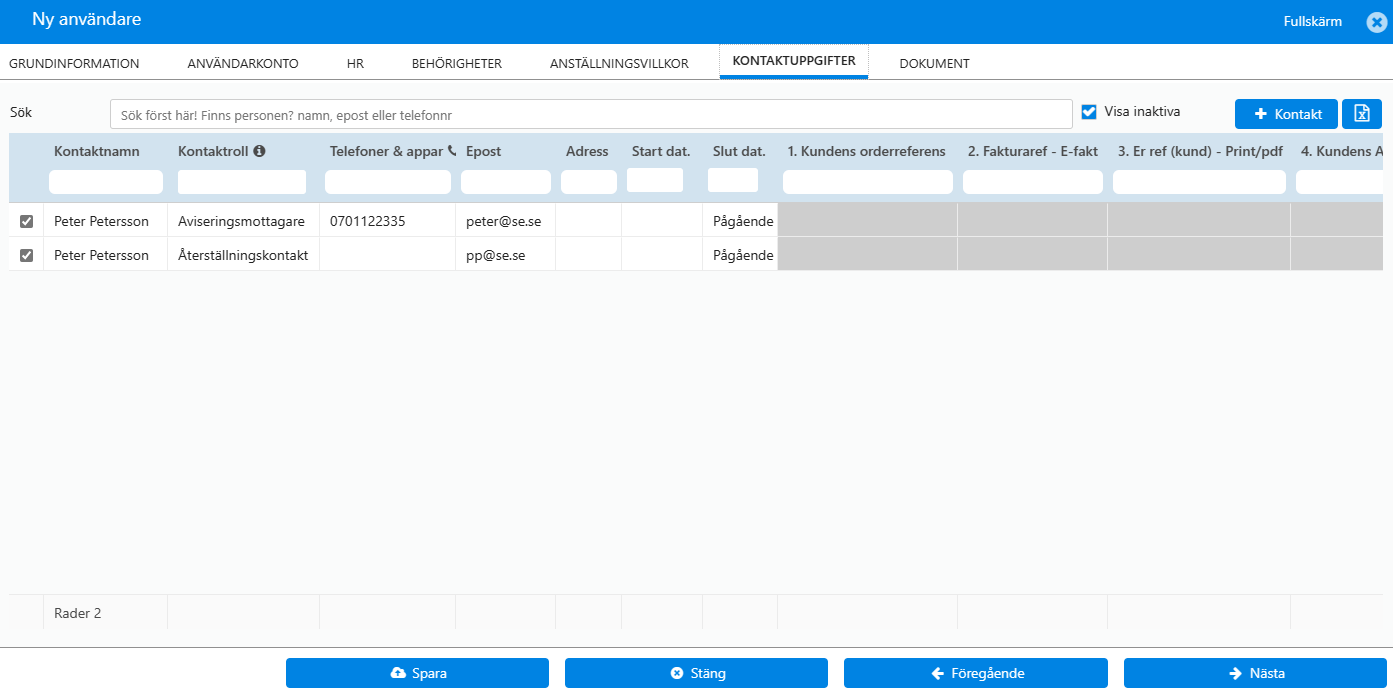The image size is (1393, 695).
Task: Click the Kontaktroll filter field
Action: click(242, 182)
